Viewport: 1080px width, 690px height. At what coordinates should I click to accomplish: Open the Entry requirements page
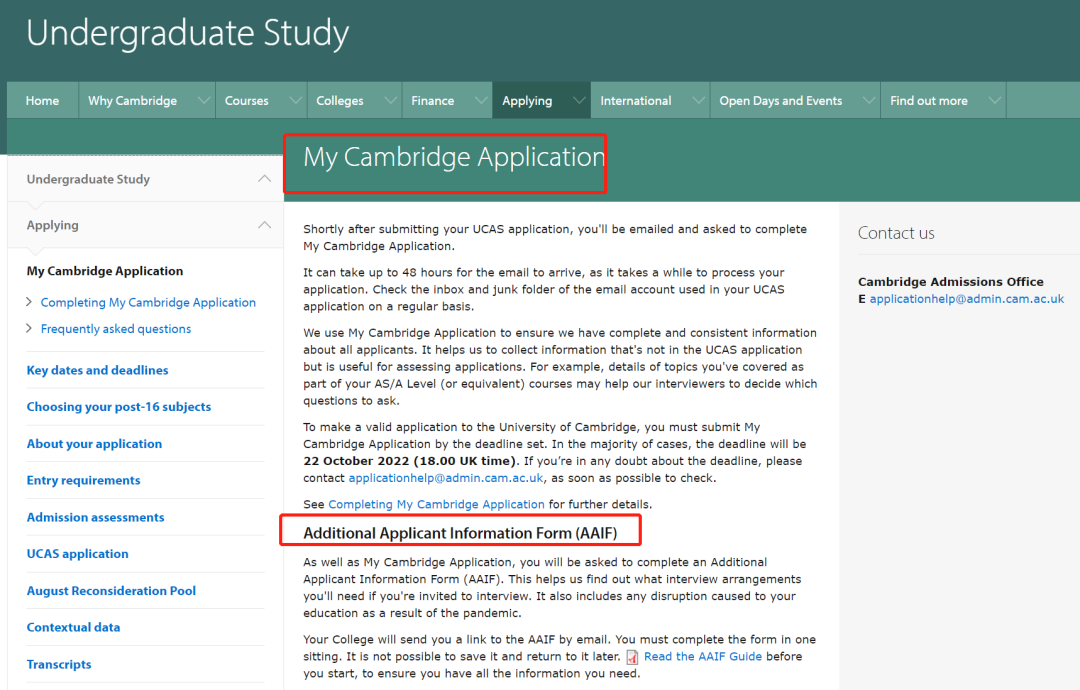pos(83,480)
